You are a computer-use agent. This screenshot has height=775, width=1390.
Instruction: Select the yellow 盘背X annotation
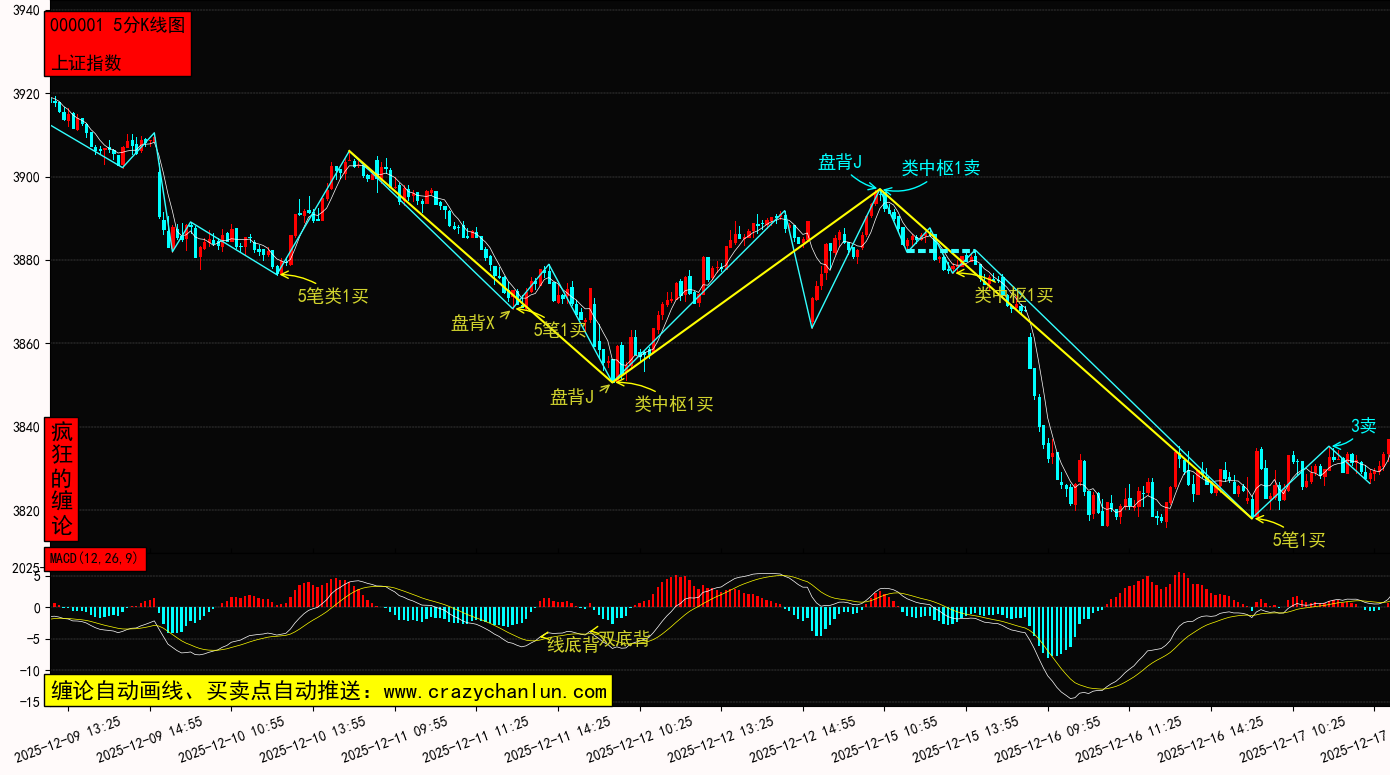473,323
